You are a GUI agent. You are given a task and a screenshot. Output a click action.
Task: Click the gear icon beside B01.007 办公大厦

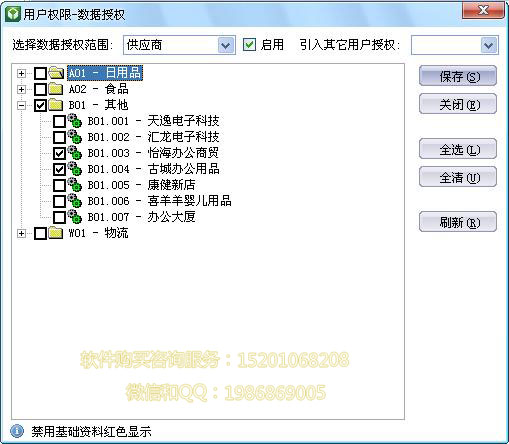(75, 217)
